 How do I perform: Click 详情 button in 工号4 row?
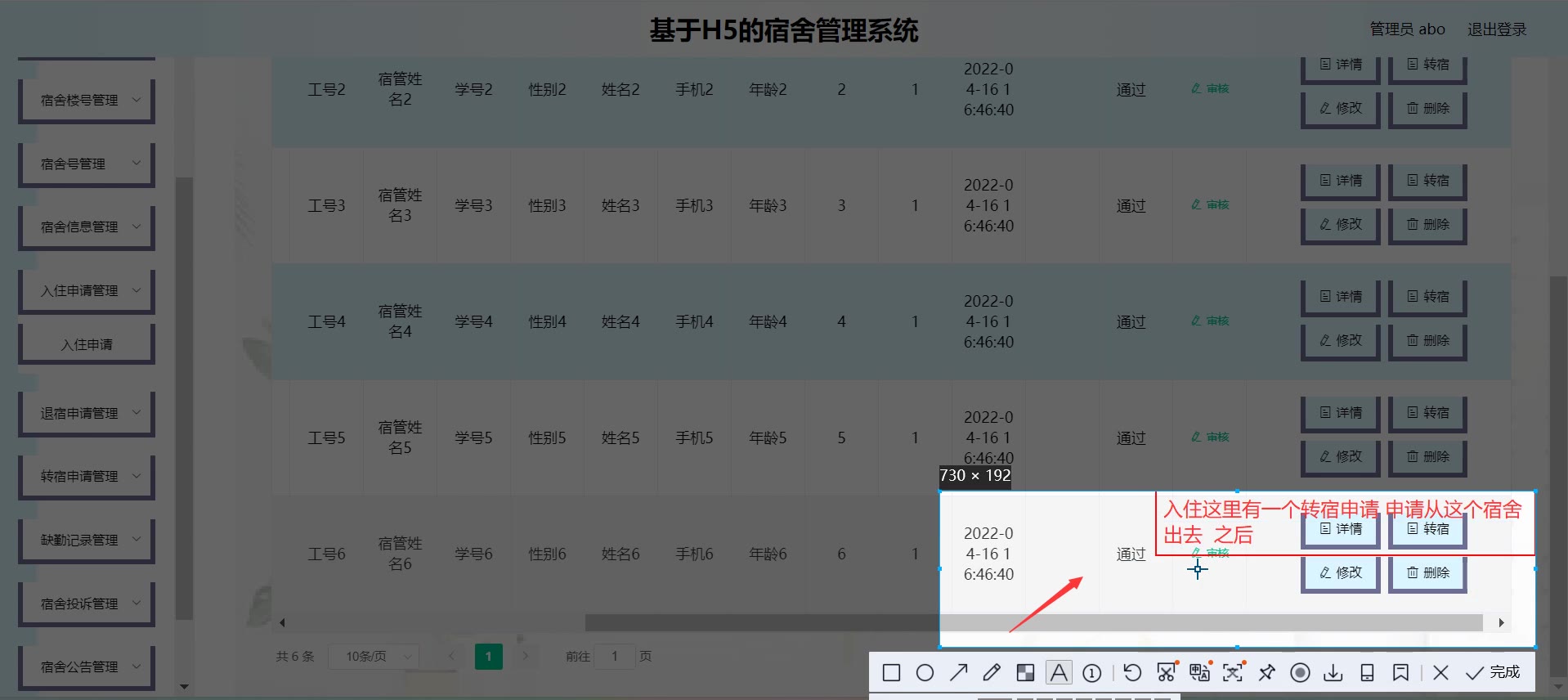tap(1341, 297)
